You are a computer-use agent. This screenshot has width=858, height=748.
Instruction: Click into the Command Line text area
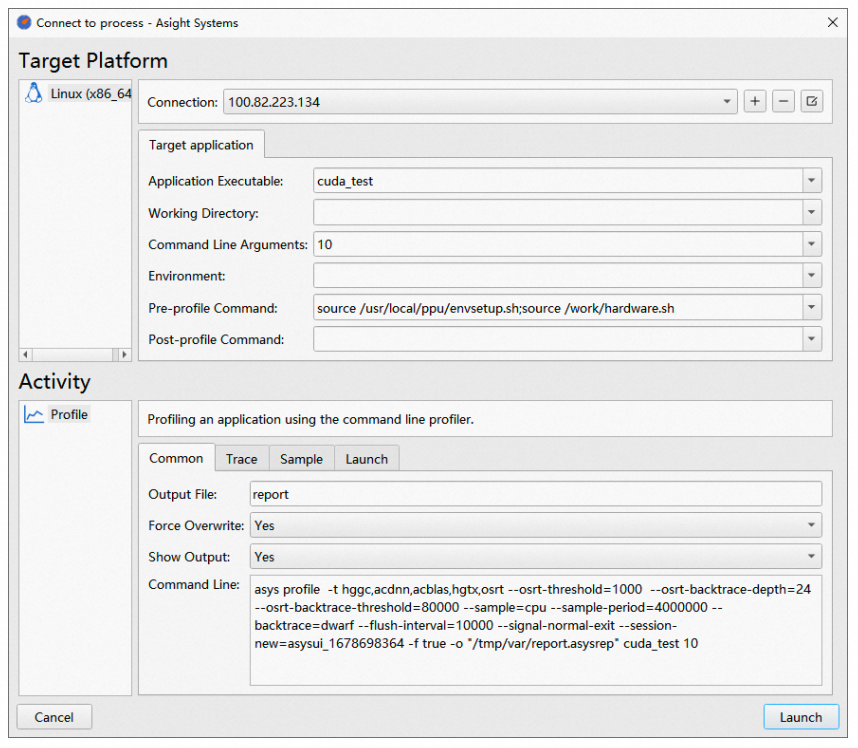[535, 630]
